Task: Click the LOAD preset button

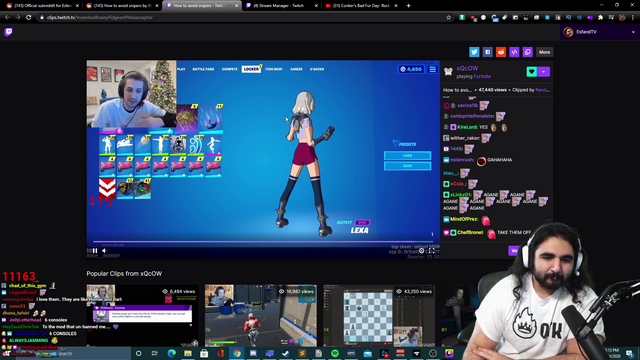Action: click(407, 156)
